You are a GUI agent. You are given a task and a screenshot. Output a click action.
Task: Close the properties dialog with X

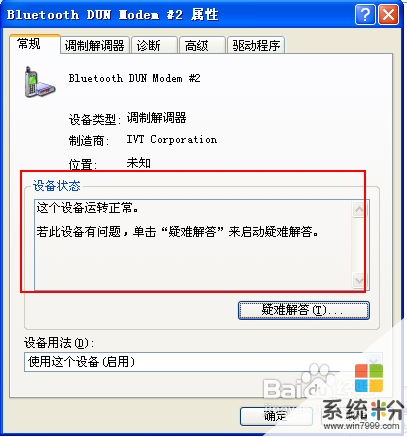[x=389, y=15]
